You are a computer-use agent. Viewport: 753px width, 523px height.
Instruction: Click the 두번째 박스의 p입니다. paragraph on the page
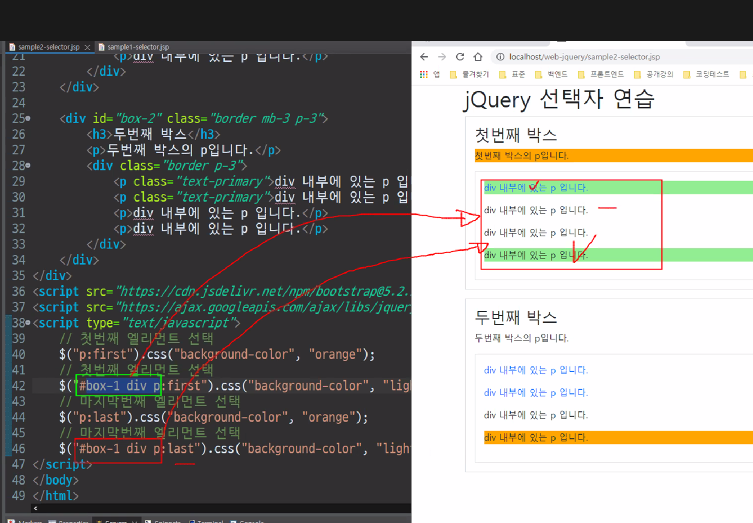[x=522, y=338]
